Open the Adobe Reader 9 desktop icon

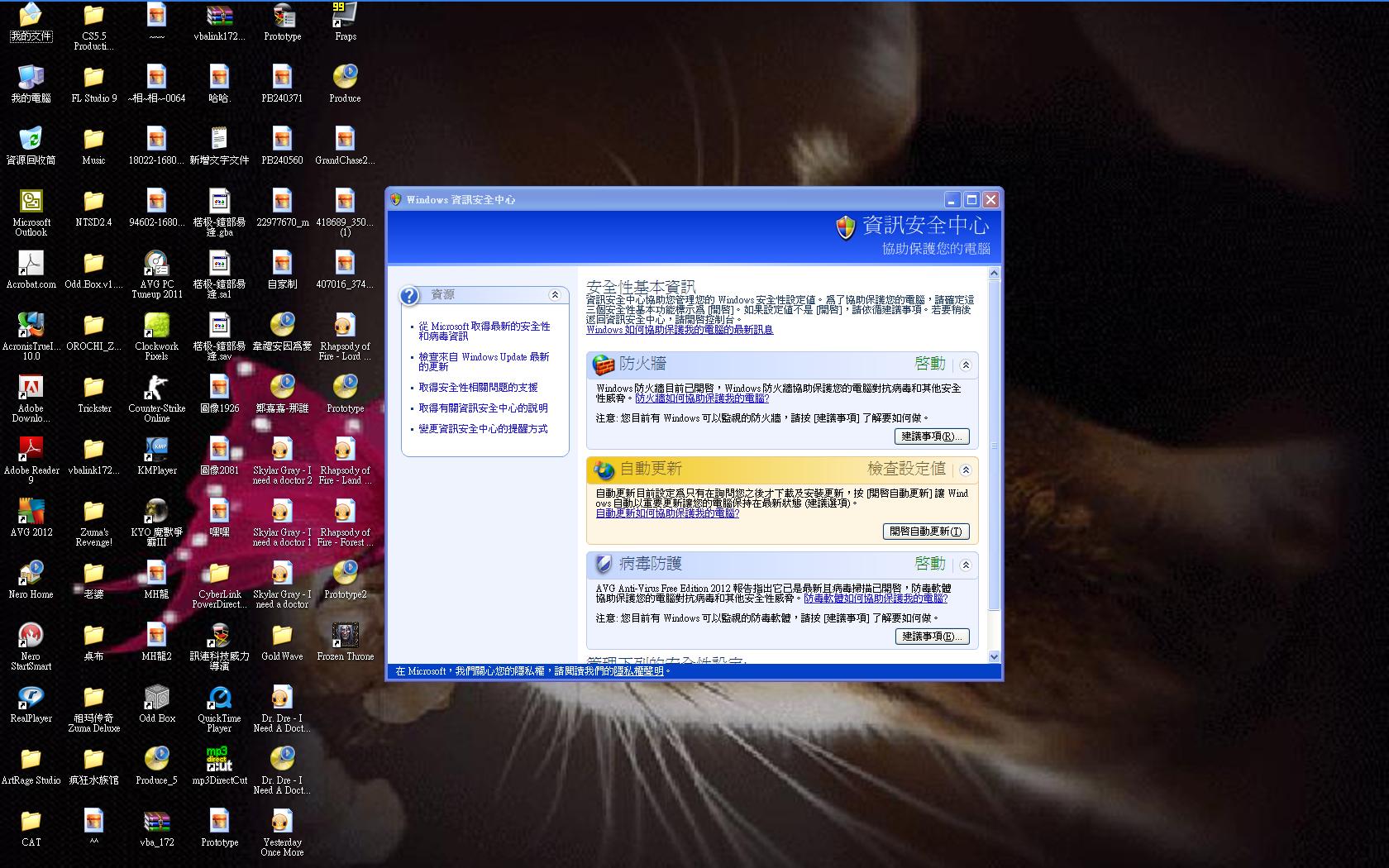[31, 460]
